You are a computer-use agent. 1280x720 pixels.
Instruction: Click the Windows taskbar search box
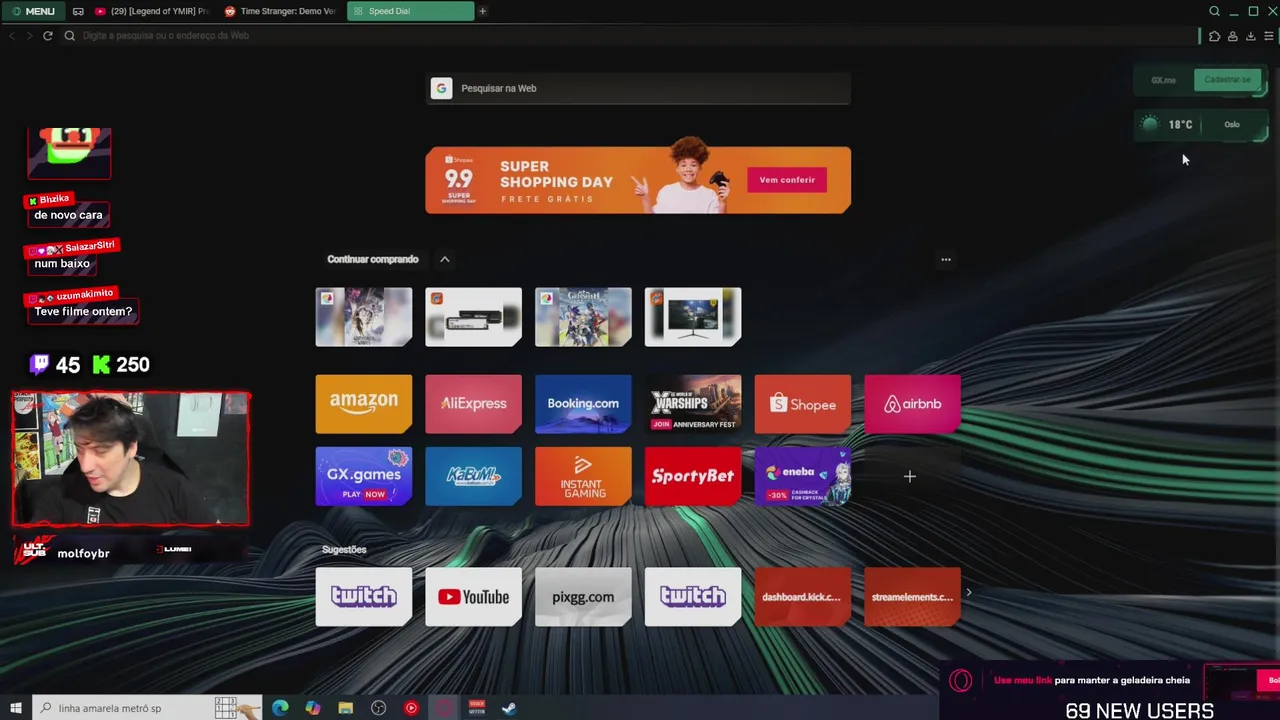tap(147, 708)
